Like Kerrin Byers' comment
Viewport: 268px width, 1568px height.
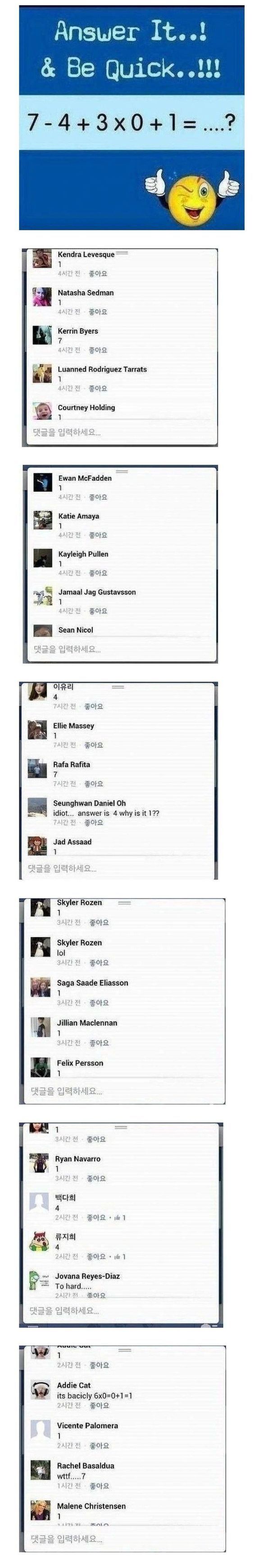[x=97, y=350]
